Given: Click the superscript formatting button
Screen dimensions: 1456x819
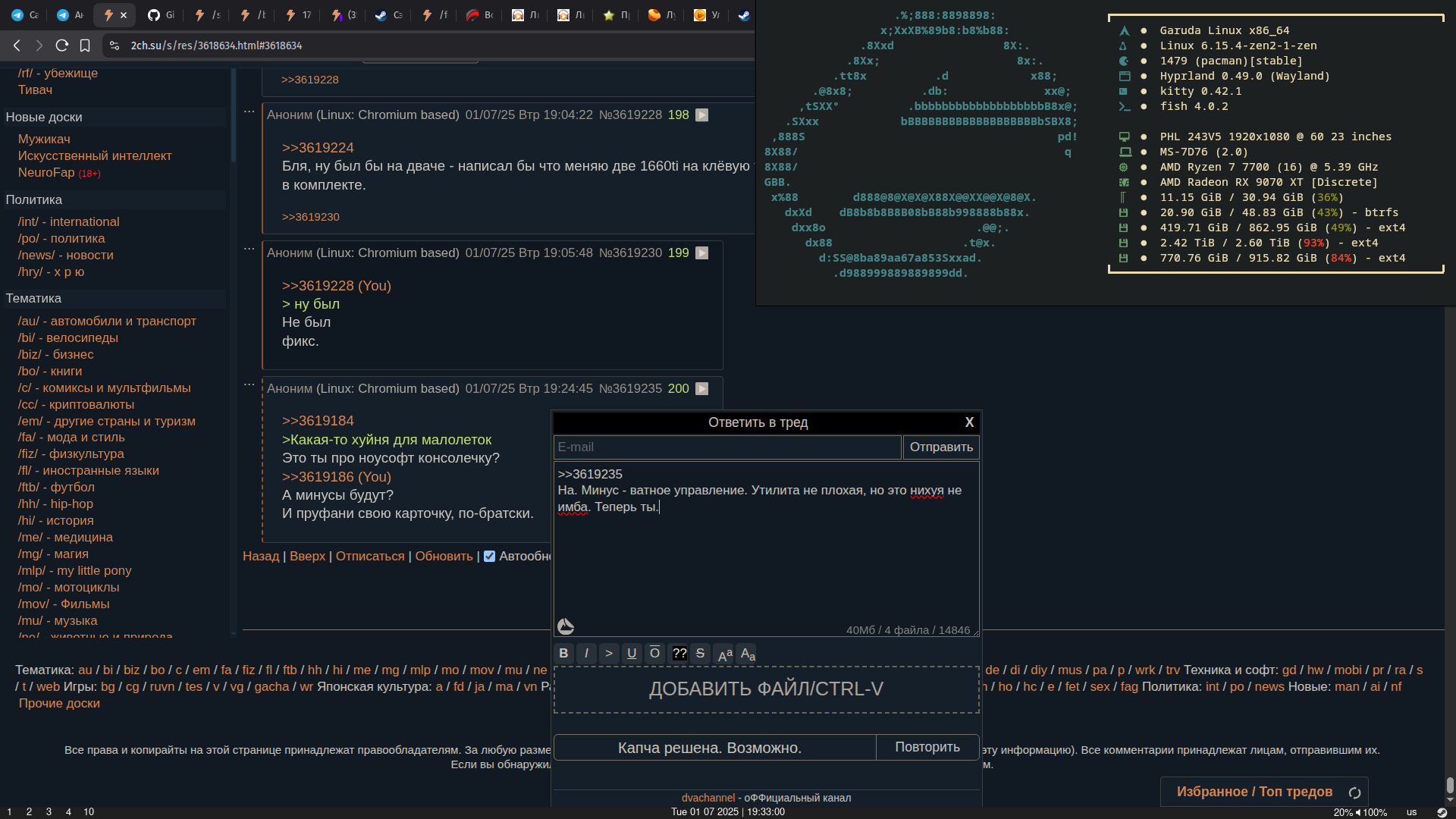Looking at the screenshot, I should 724,654.
